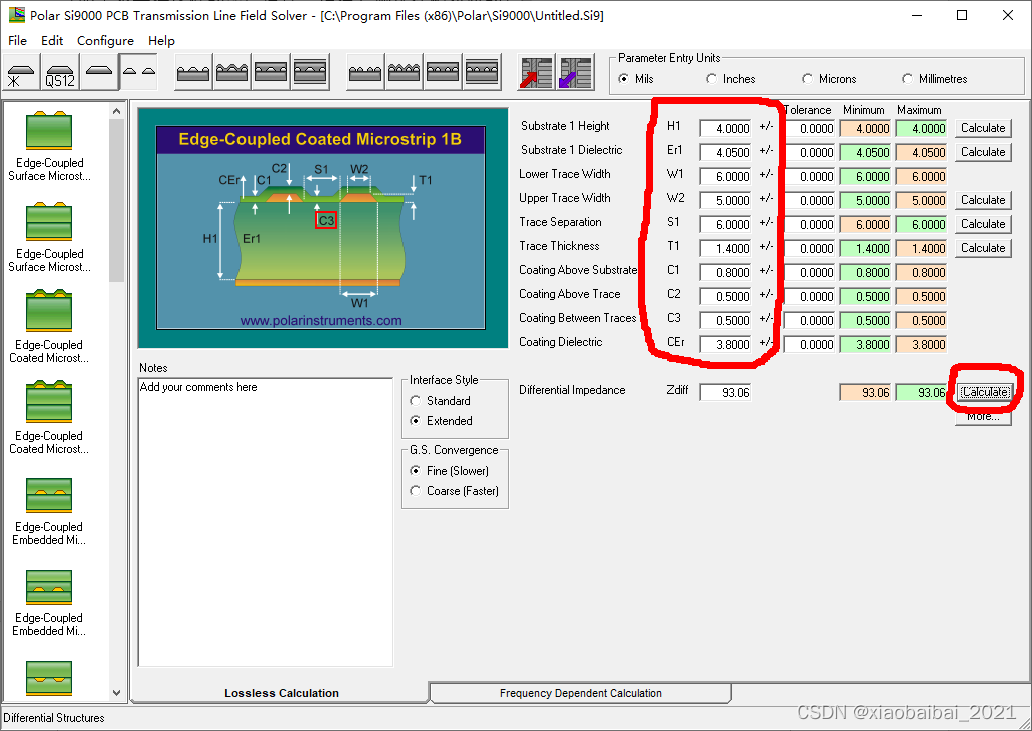Click the Zdiff impedance result field
Viewport: 1032px width, 731px height.
[x=725, y=393]
